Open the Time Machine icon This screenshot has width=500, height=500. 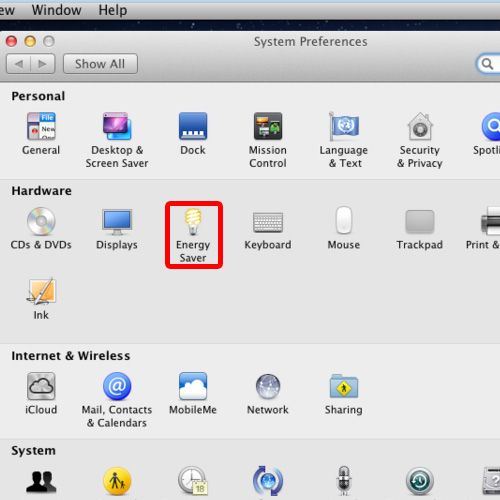[420, 481]
